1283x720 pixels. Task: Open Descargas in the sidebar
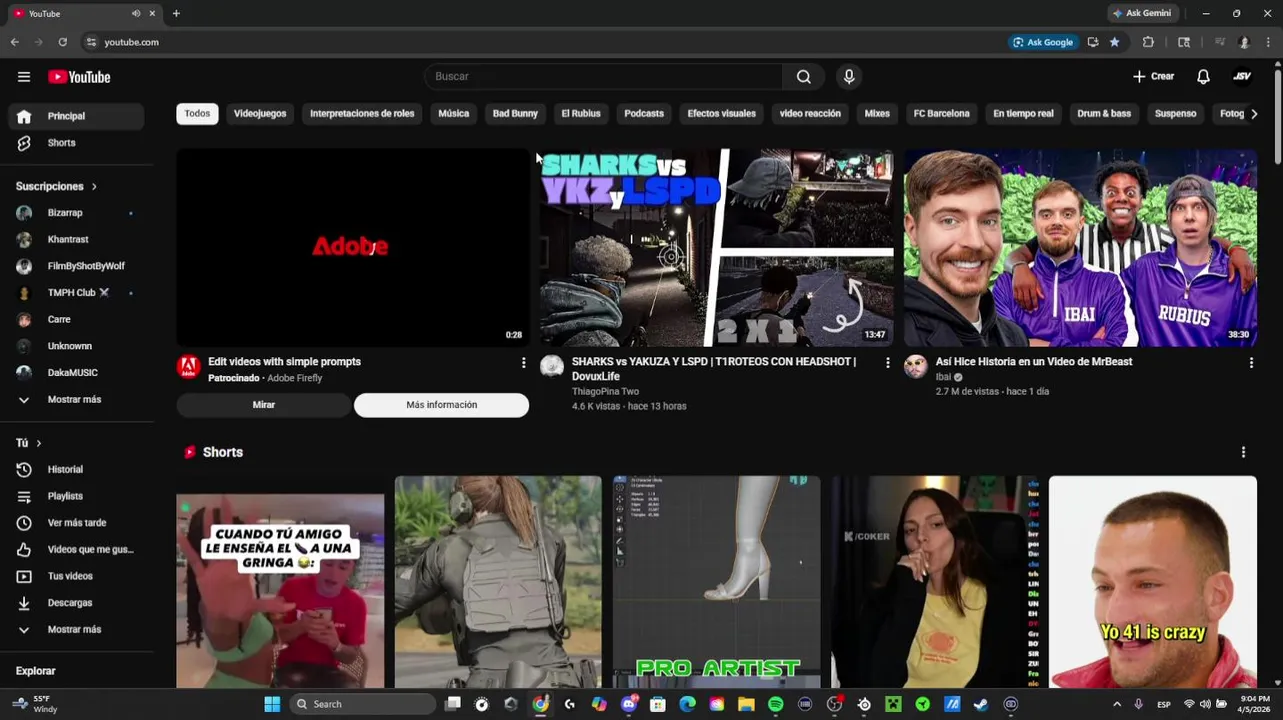[76, 603]
